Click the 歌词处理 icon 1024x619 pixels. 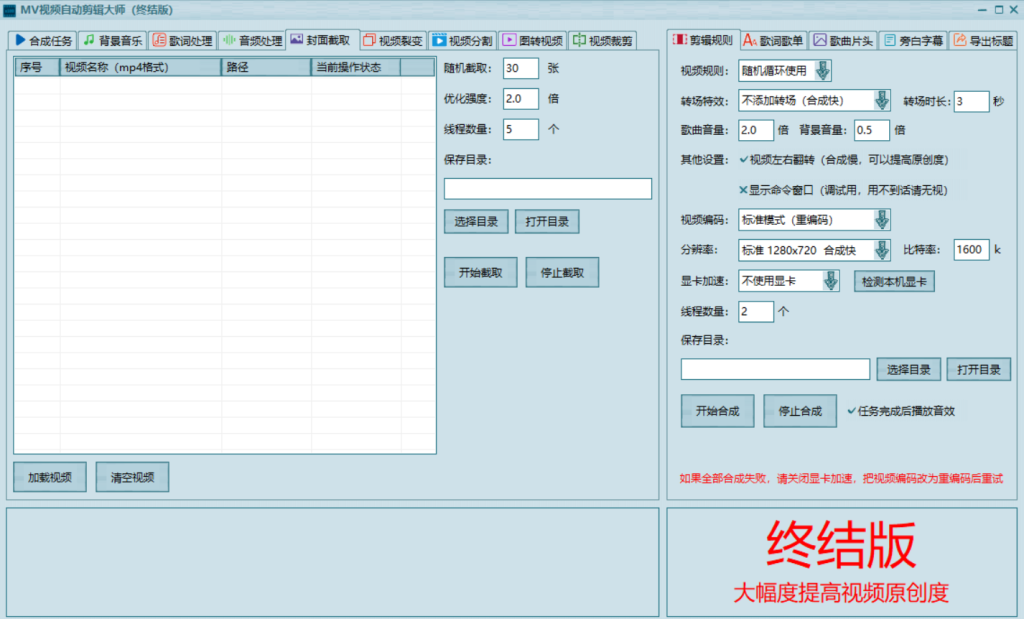[159, 41]
